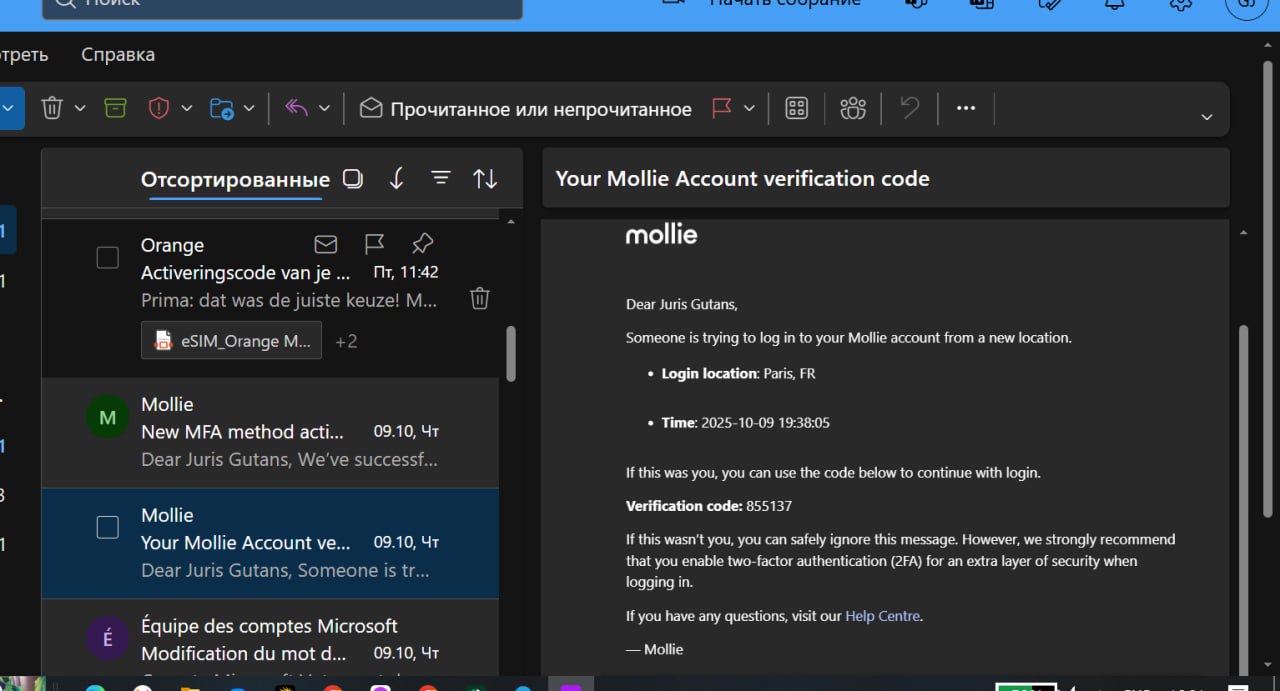Open the Справка menu tab
Viewport: 1280px width, 691px height.
[x=118, y=54]
